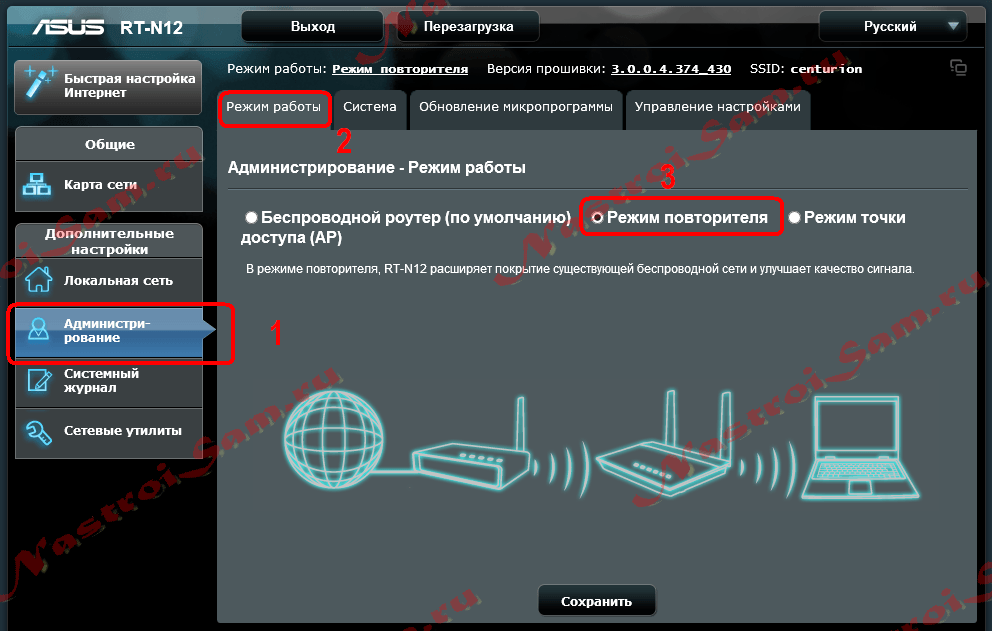Click the Перезагрузка reboot button
Viewport: 992px width, 631px height.
(468, 27)
